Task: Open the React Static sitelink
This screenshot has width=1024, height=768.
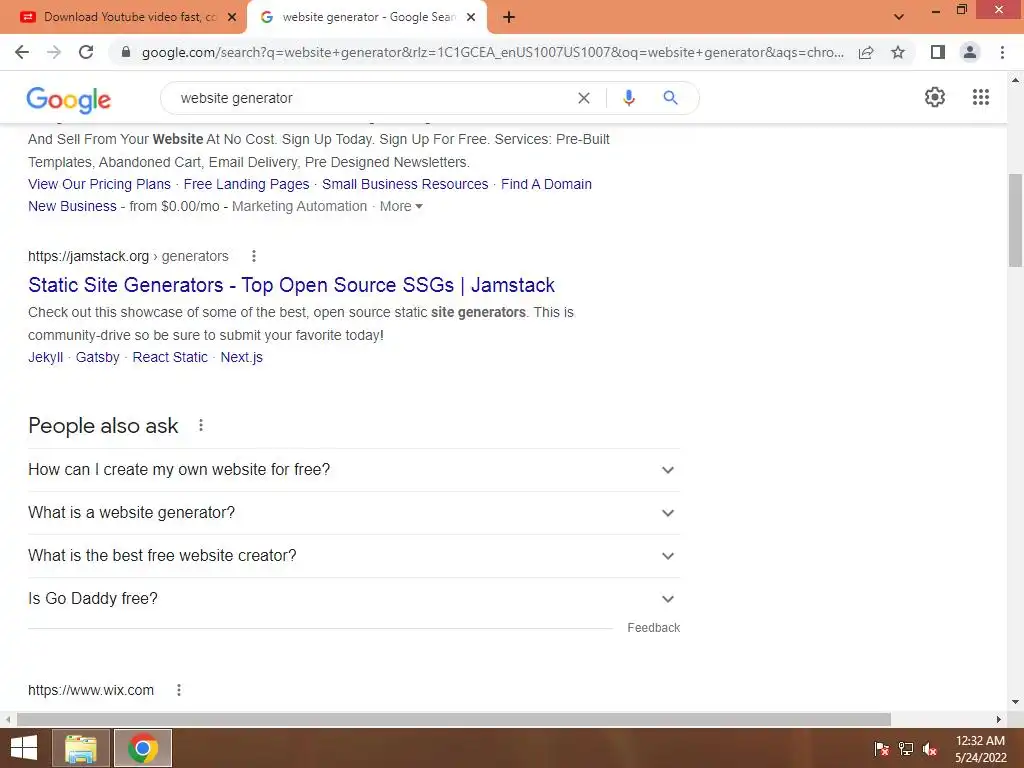Action: (170, 357)
